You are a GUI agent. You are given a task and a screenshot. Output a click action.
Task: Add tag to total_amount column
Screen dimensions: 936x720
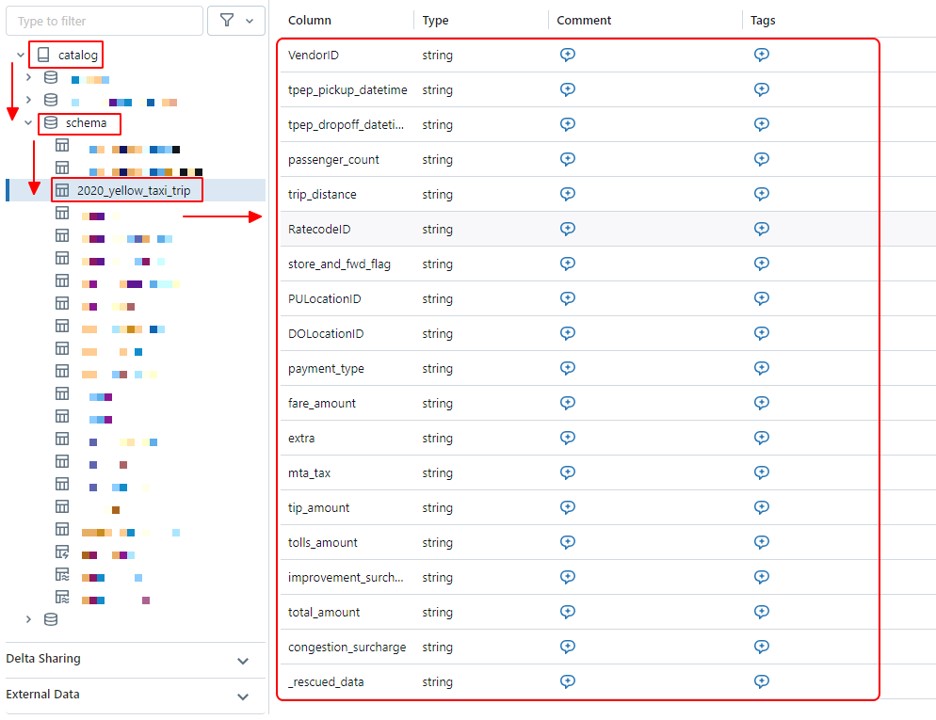(761, 612)
